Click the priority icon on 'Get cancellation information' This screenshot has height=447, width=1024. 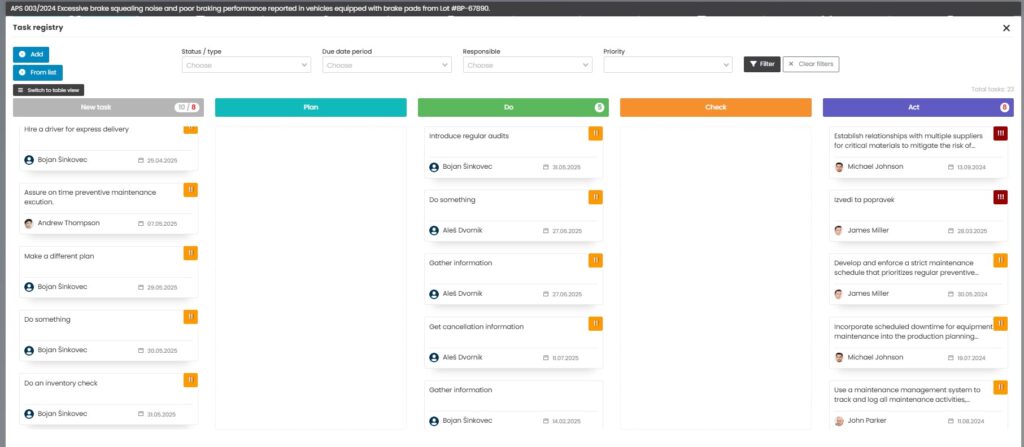(595, 323)
